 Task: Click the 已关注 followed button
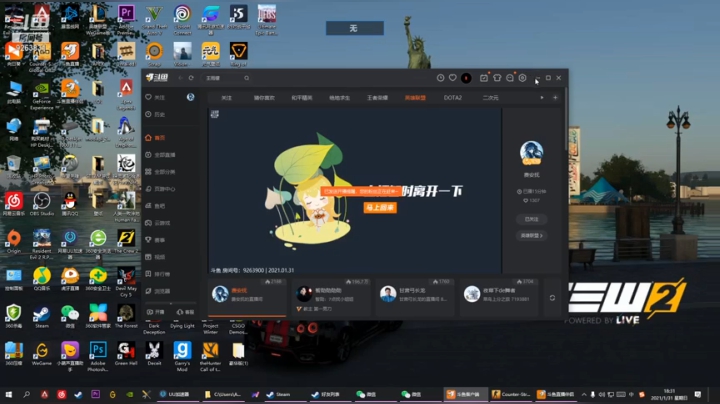coord(531,219)
